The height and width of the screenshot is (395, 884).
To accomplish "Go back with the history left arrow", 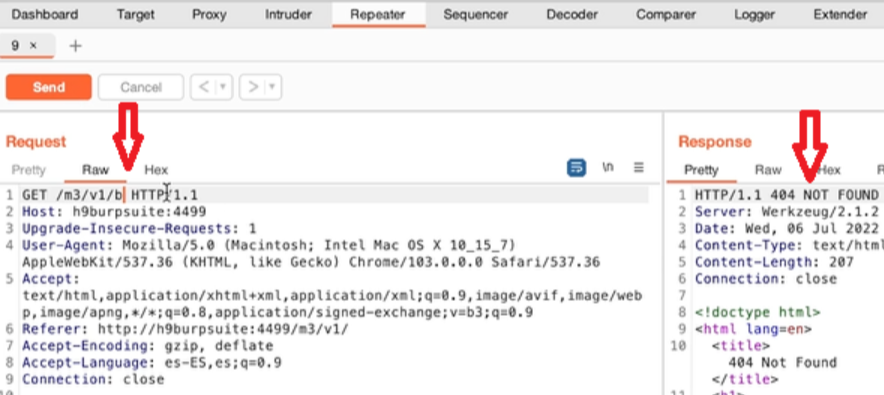I will pyautogui.click(x=204, y=87).
